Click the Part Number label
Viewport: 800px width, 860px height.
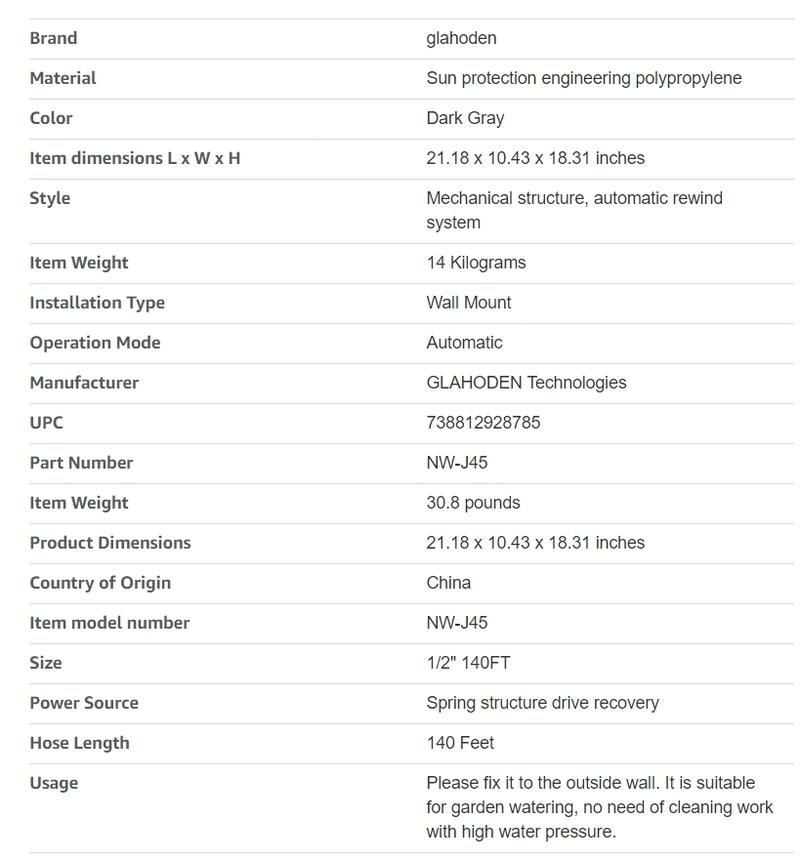[81, 463]
